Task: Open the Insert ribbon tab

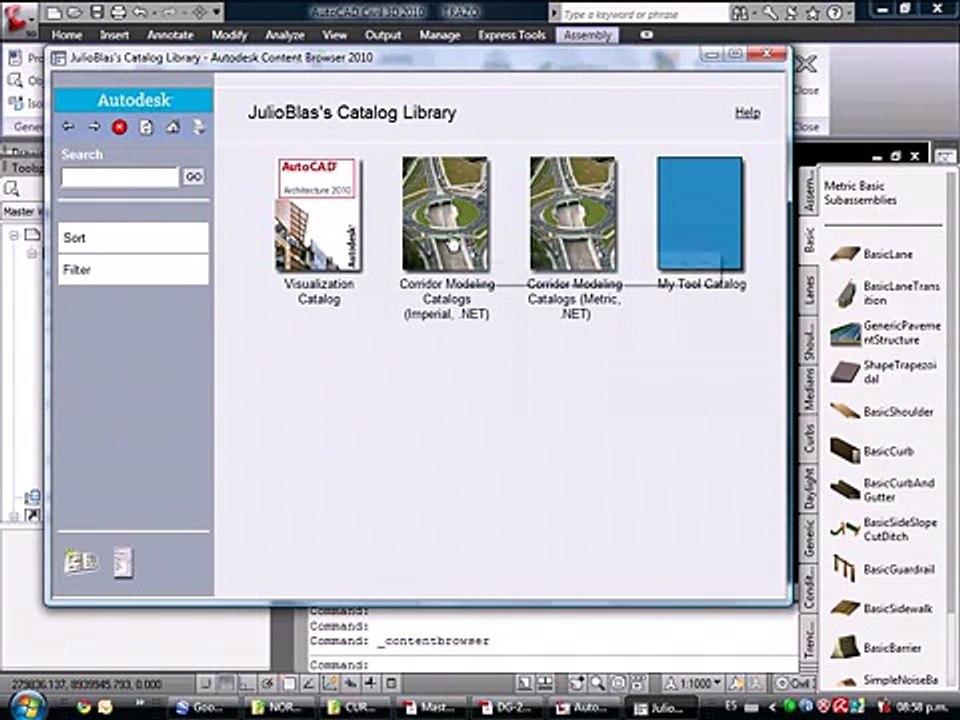Action: coord(114,35)
